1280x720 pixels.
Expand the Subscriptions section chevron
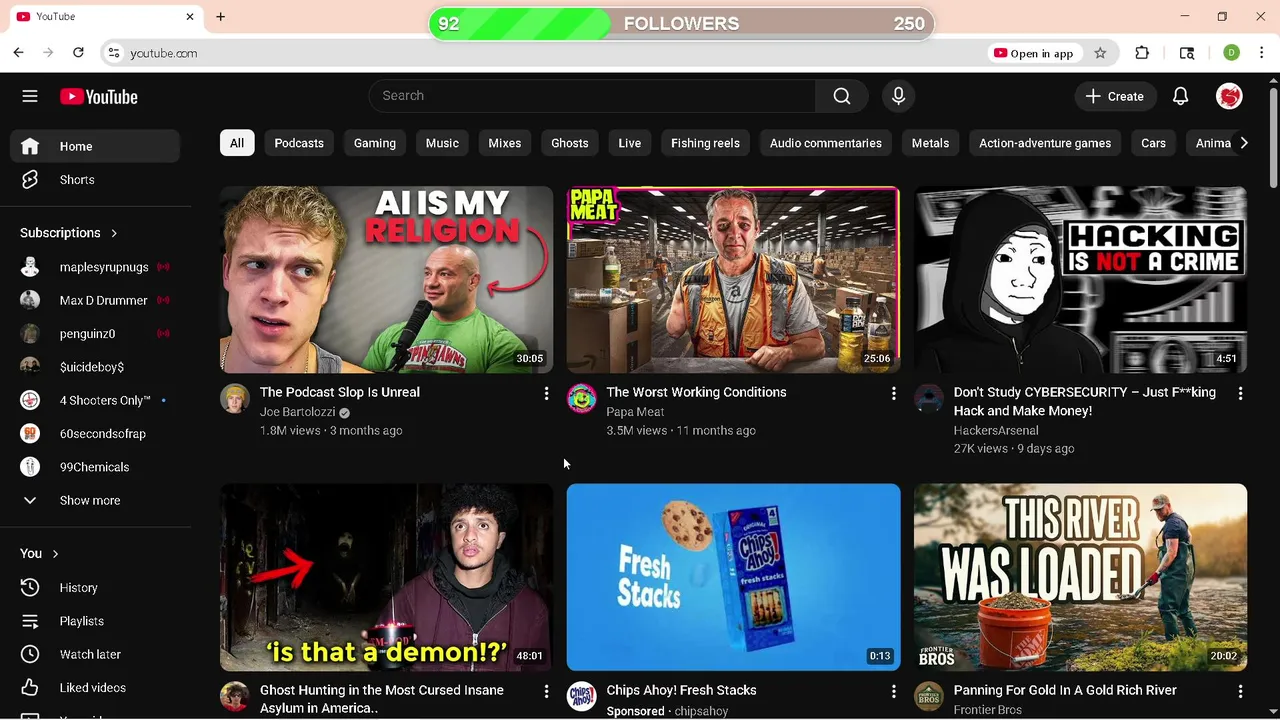[x=114, y=233]
